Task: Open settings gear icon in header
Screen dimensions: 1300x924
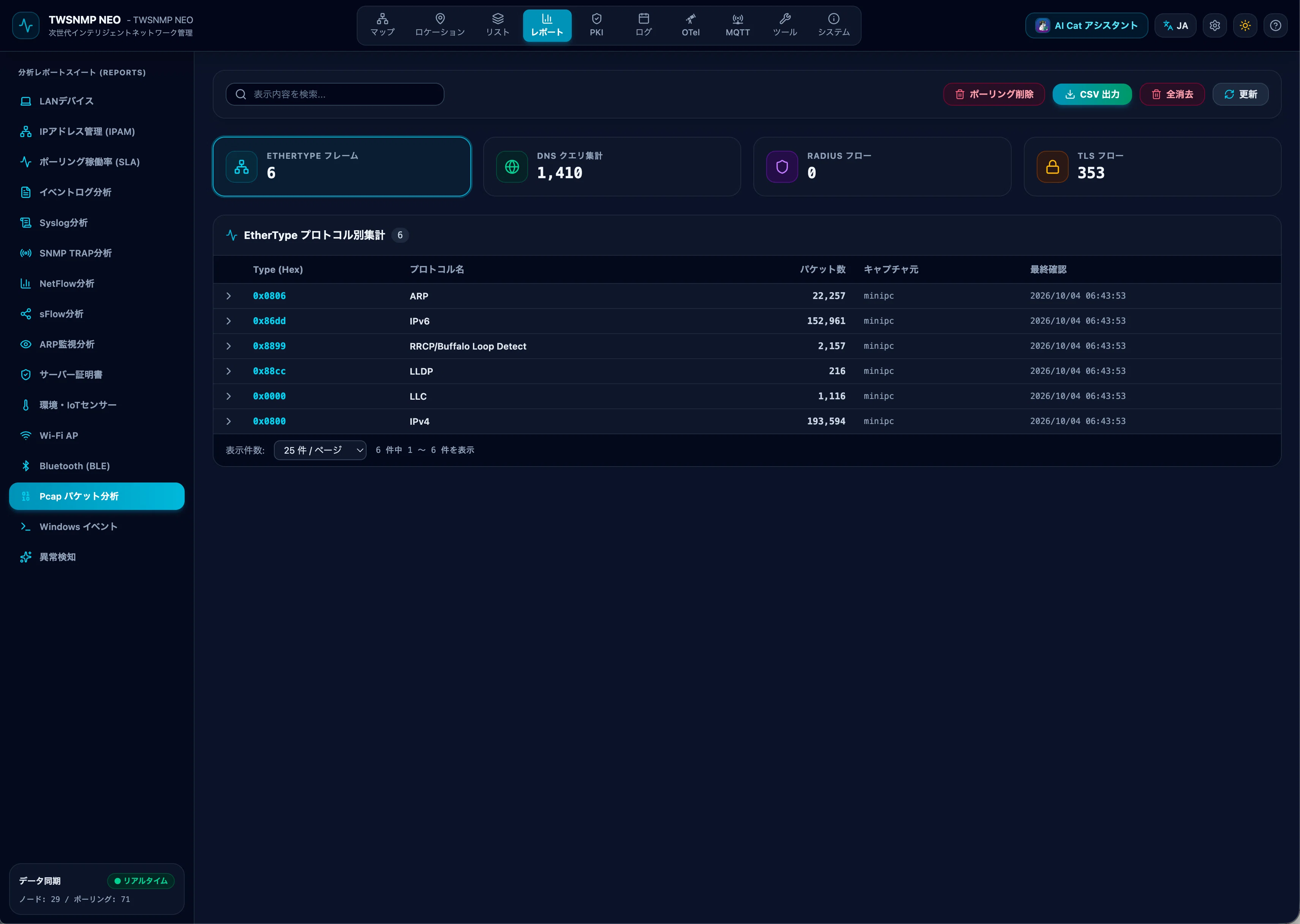Action: tap(1215, 25)
